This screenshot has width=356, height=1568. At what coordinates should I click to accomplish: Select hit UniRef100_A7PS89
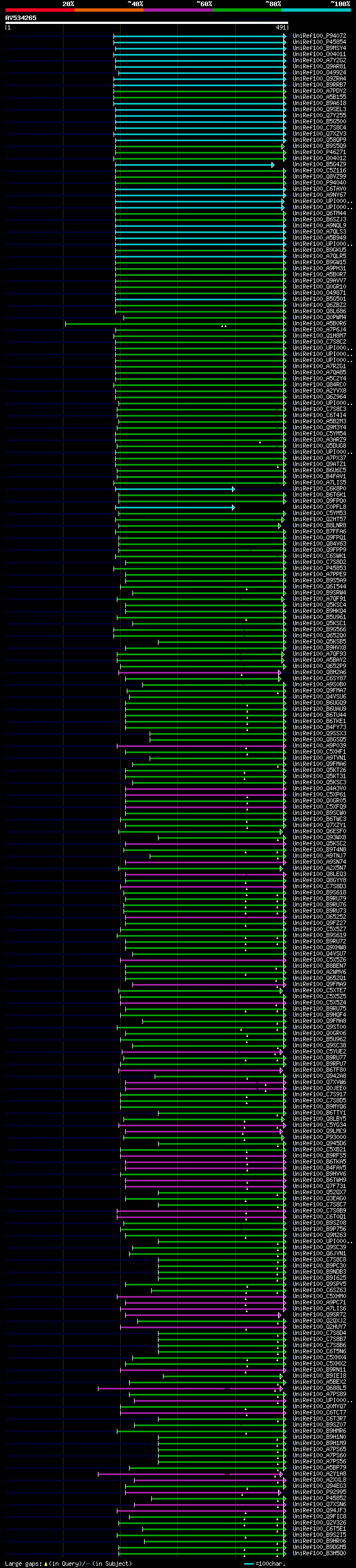click(319, 1394)
